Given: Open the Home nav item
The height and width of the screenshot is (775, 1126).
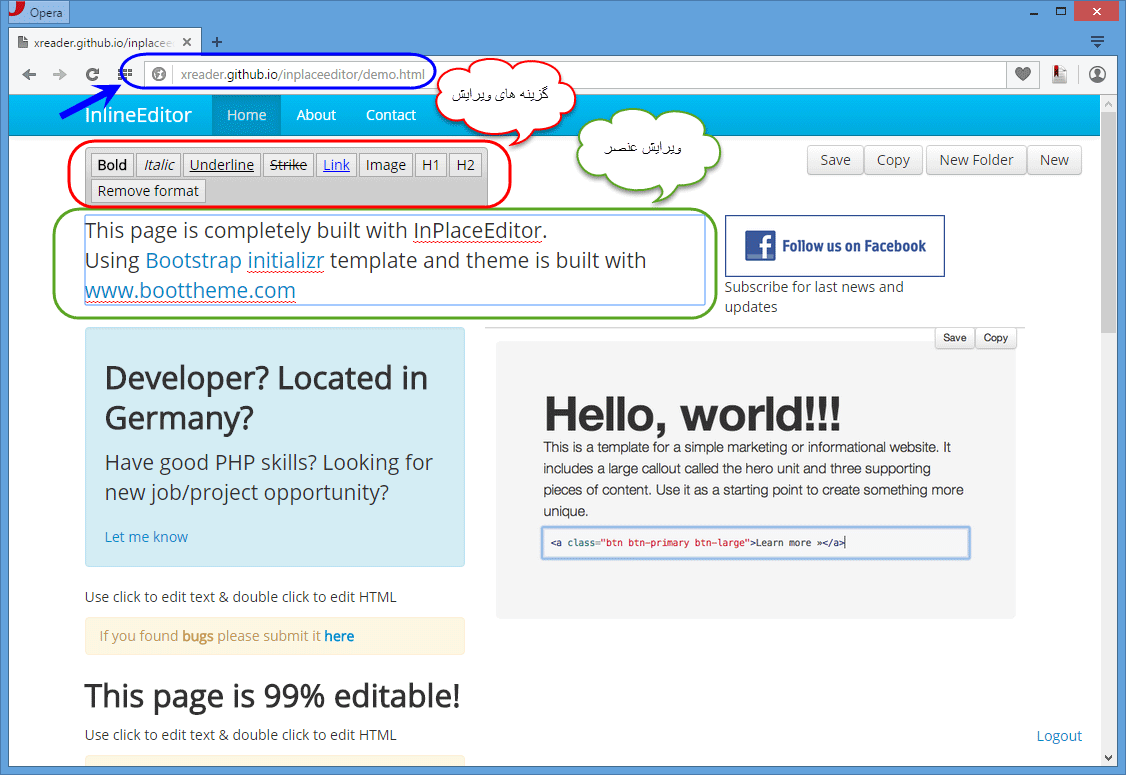Looking at the screenshot, I should [246, 115].
